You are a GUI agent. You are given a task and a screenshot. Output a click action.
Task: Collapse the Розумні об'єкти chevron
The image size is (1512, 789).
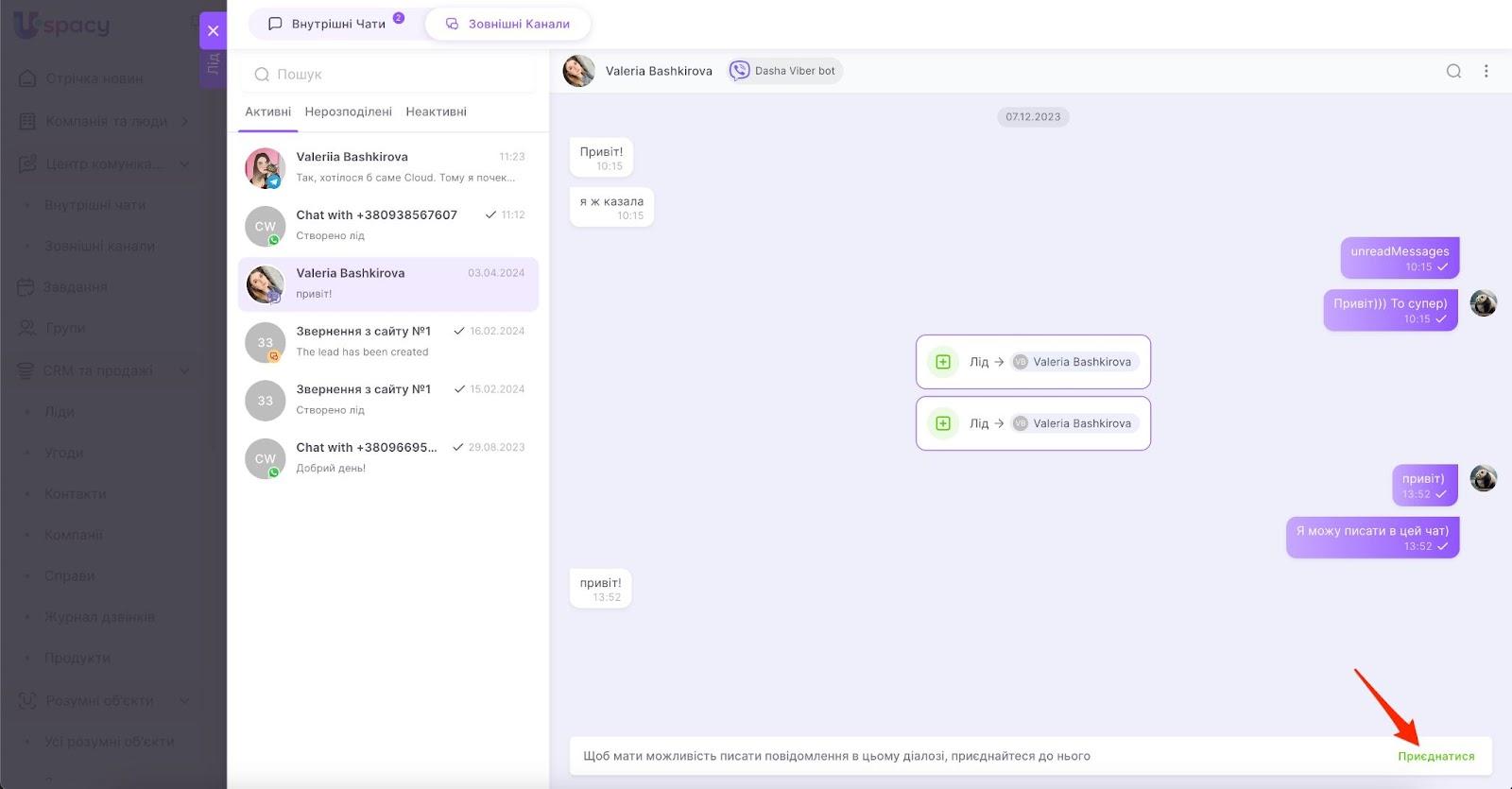(184, 700)
